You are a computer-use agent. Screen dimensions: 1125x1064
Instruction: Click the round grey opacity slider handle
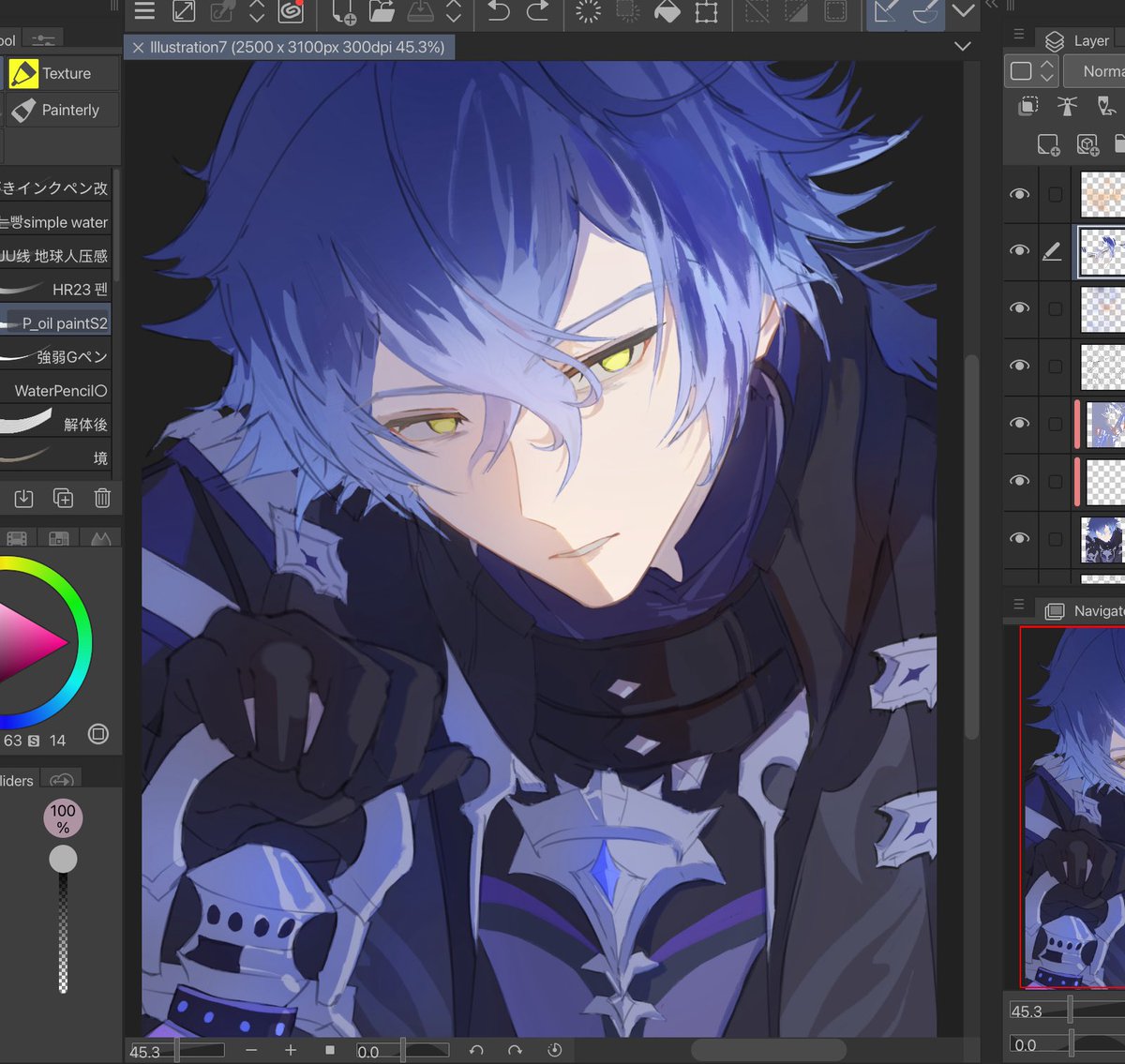coord(63,859)
